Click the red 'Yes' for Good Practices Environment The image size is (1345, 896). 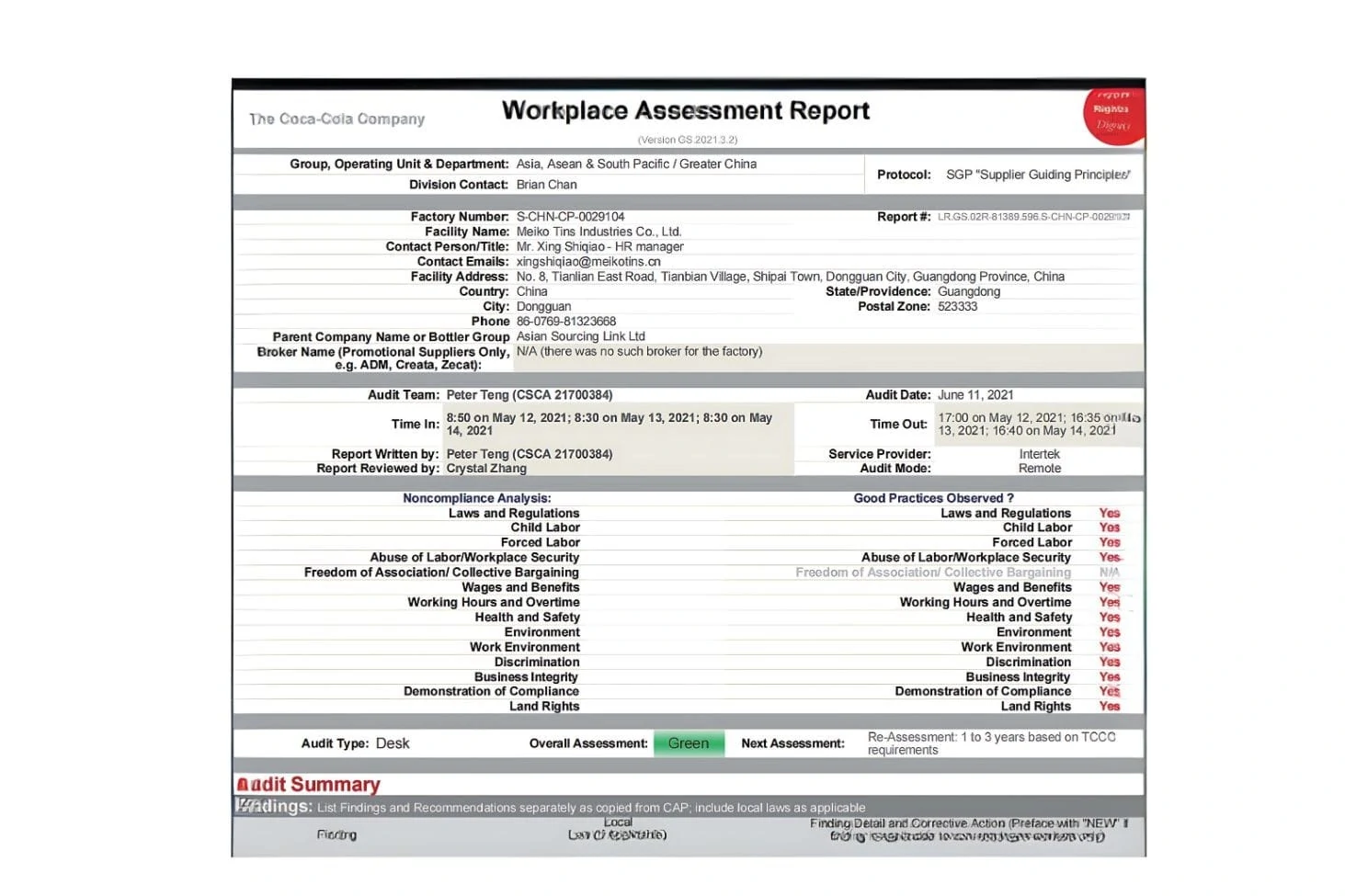point(1110,632)
